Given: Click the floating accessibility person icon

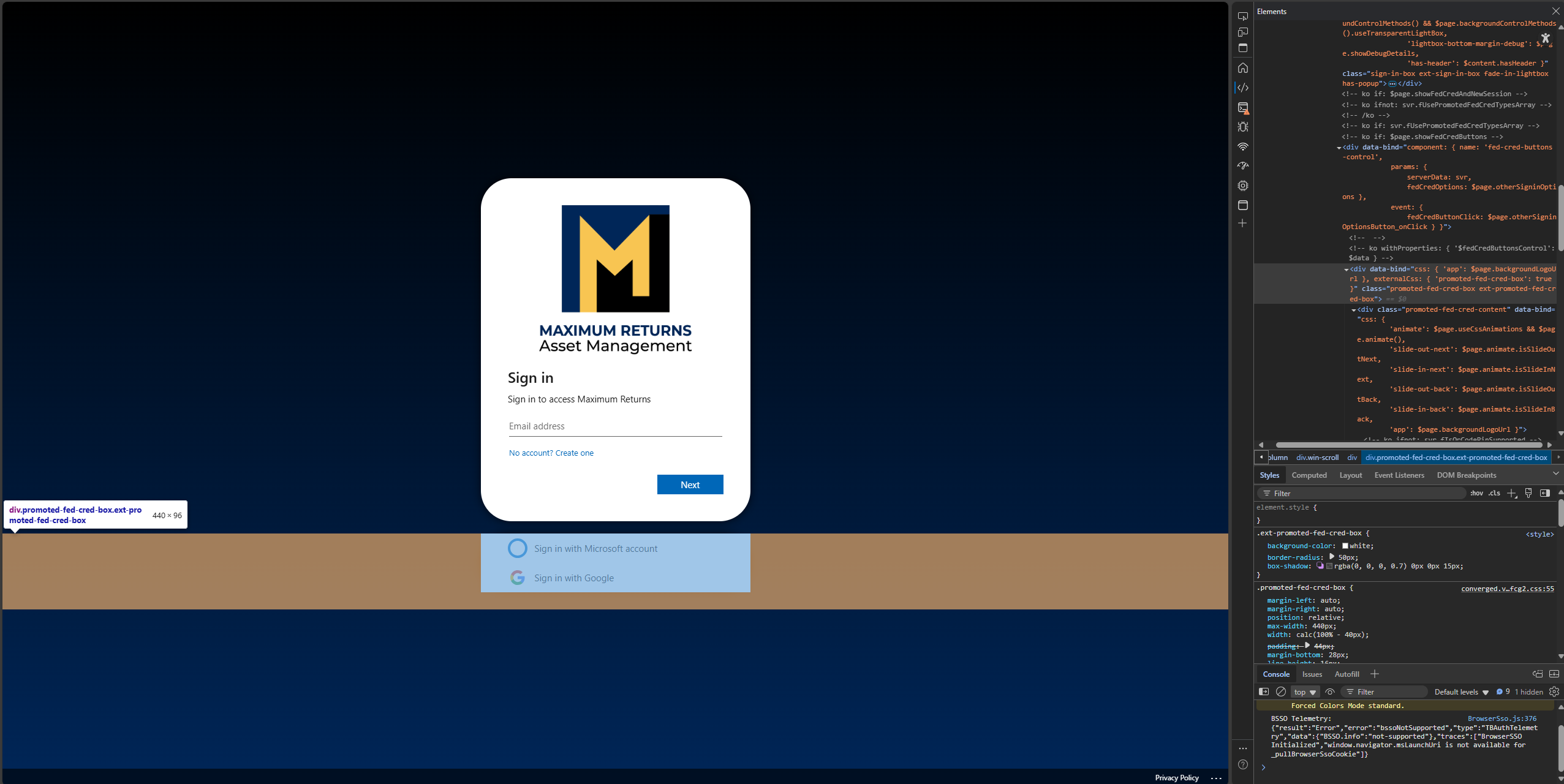Looking at the screenshot, I should (x=1546, y=38).
